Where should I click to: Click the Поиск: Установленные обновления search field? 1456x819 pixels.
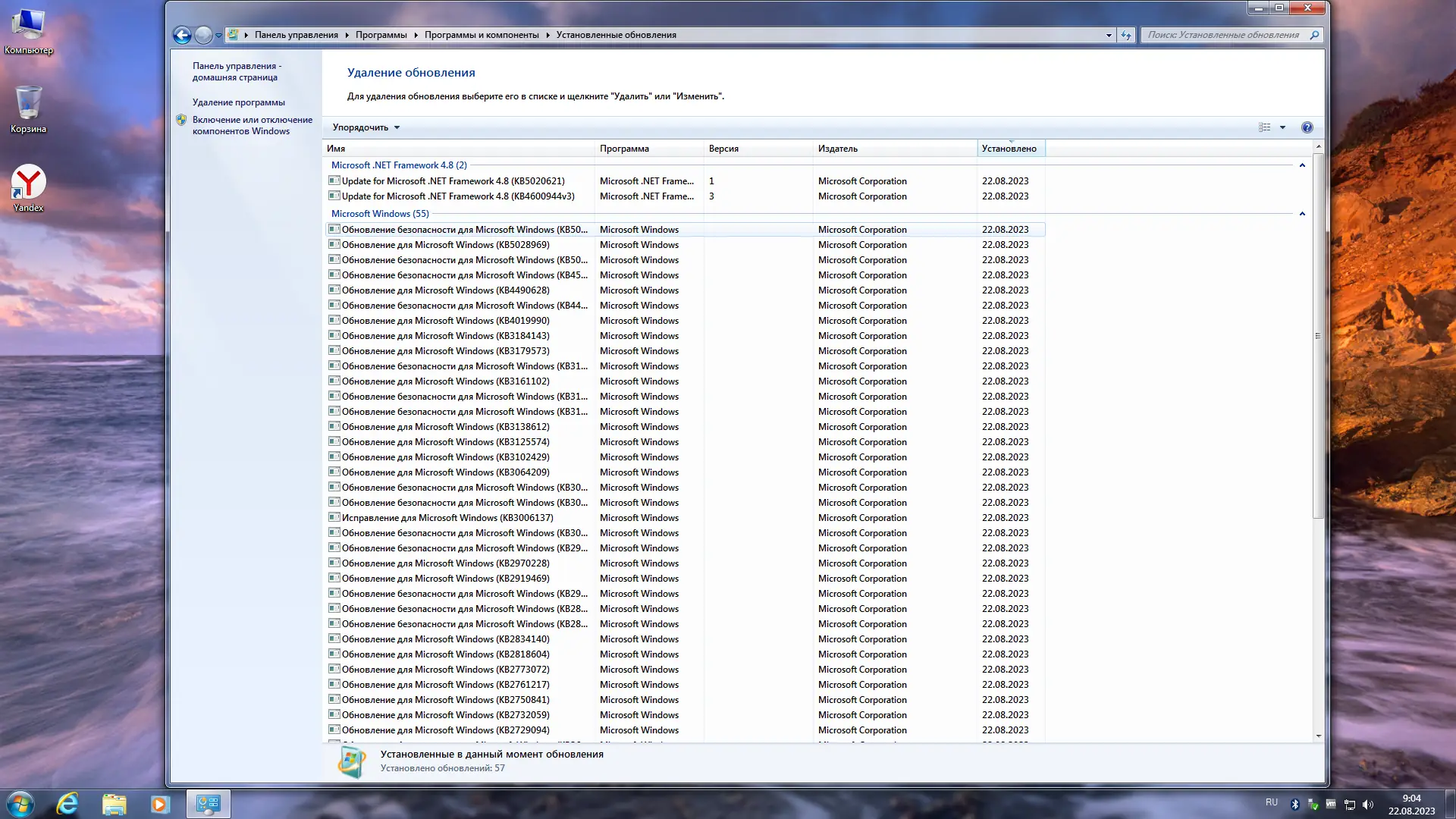click(1222, 35)
